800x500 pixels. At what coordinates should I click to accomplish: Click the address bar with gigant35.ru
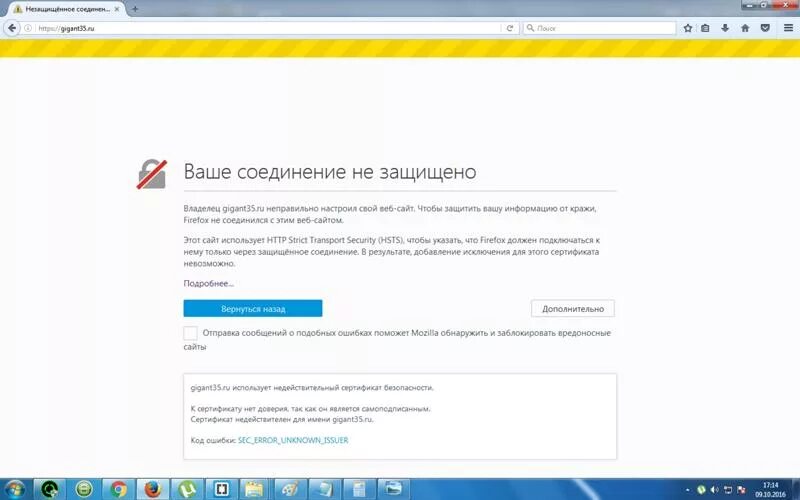point(269,28)
